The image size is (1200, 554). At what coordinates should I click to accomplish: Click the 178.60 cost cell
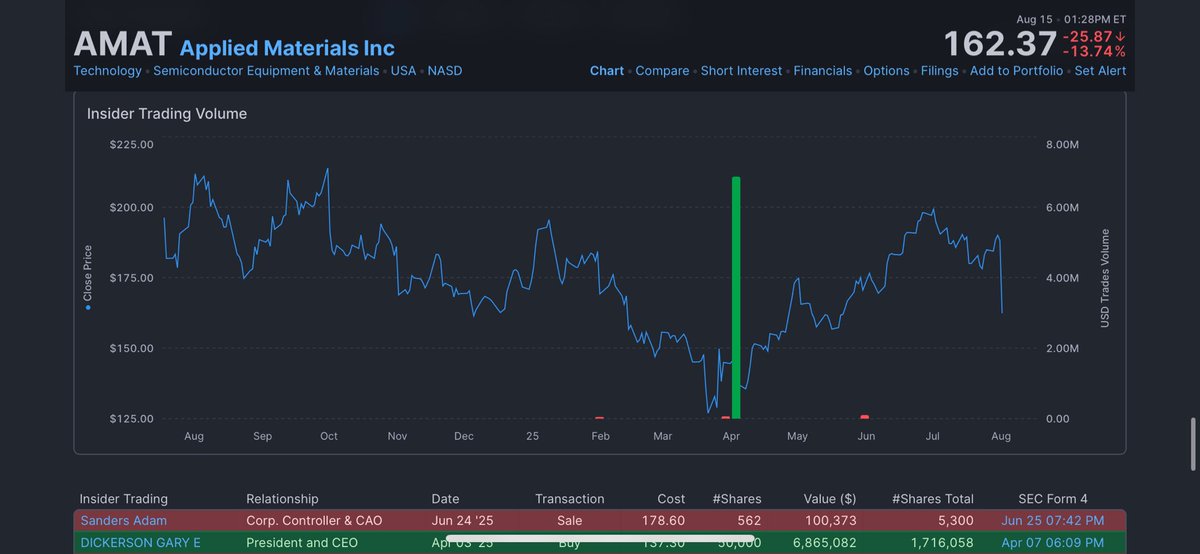(665, 520)
